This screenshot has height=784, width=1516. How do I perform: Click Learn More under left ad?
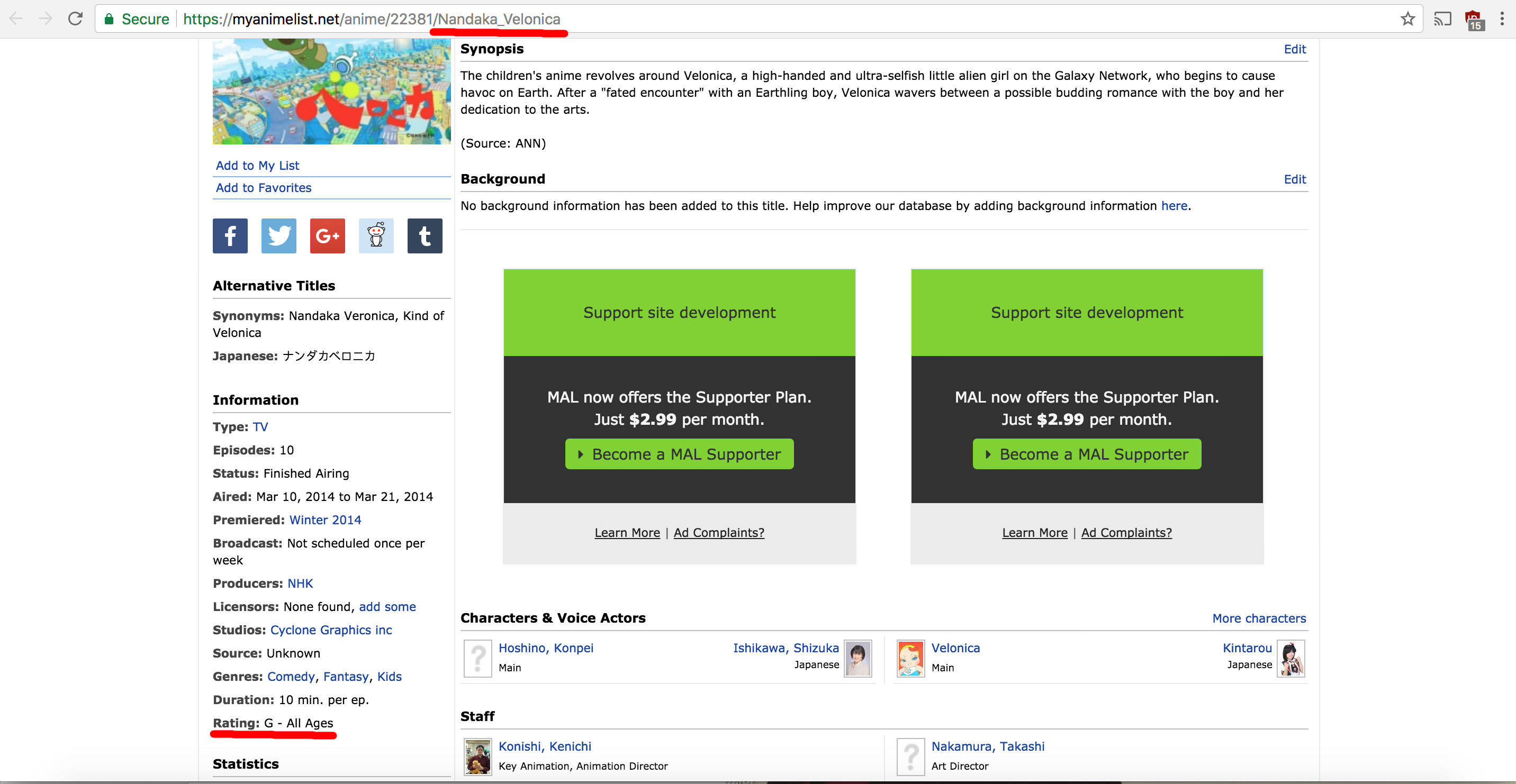(x=627, y=532)
